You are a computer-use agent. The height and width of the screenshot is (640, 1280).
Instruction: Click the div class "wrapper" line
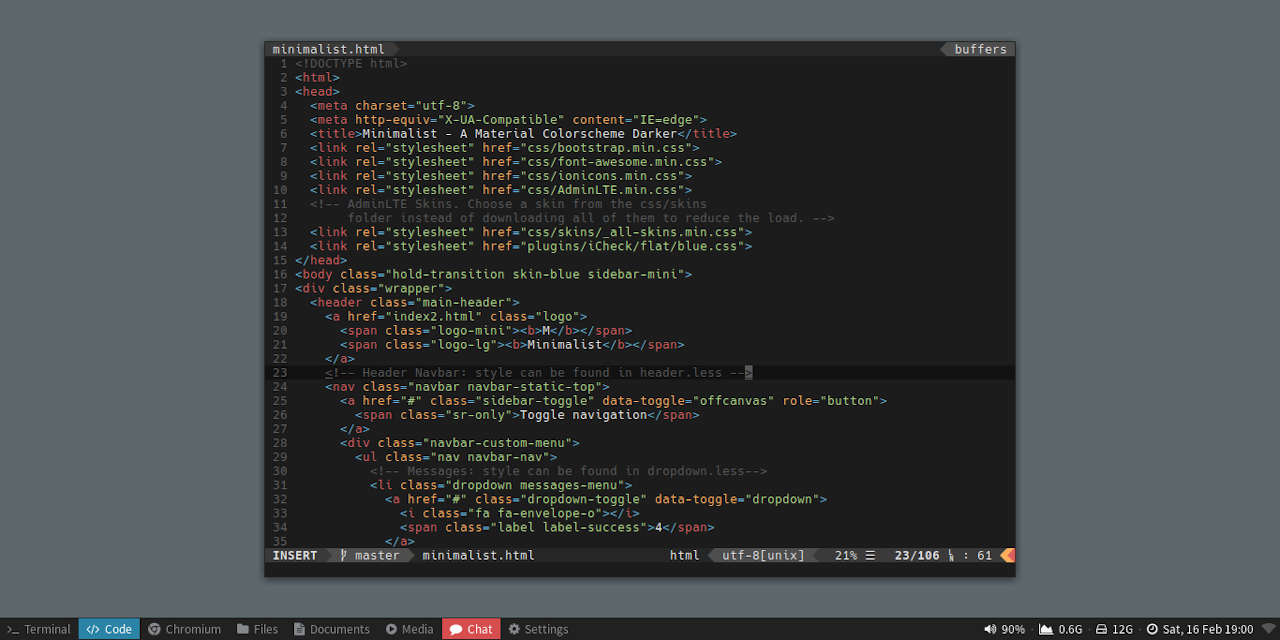click(373, 287)
